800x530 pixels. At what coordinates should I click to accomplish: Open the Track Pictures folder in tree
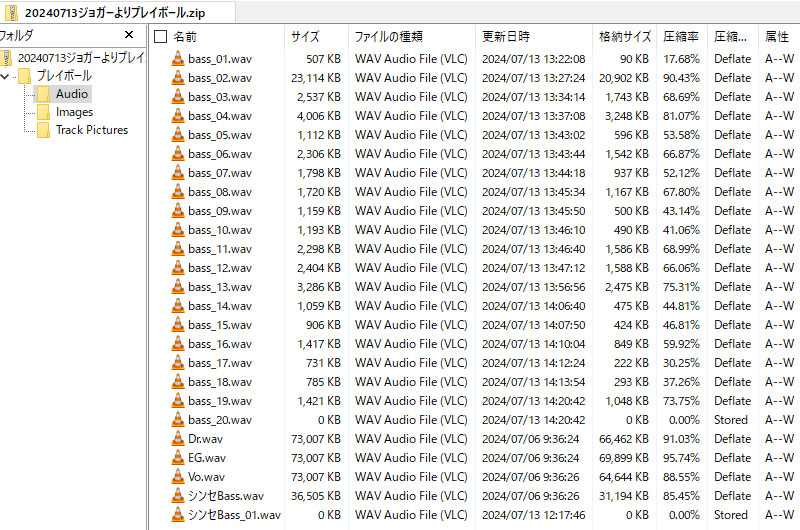point(92,130)
